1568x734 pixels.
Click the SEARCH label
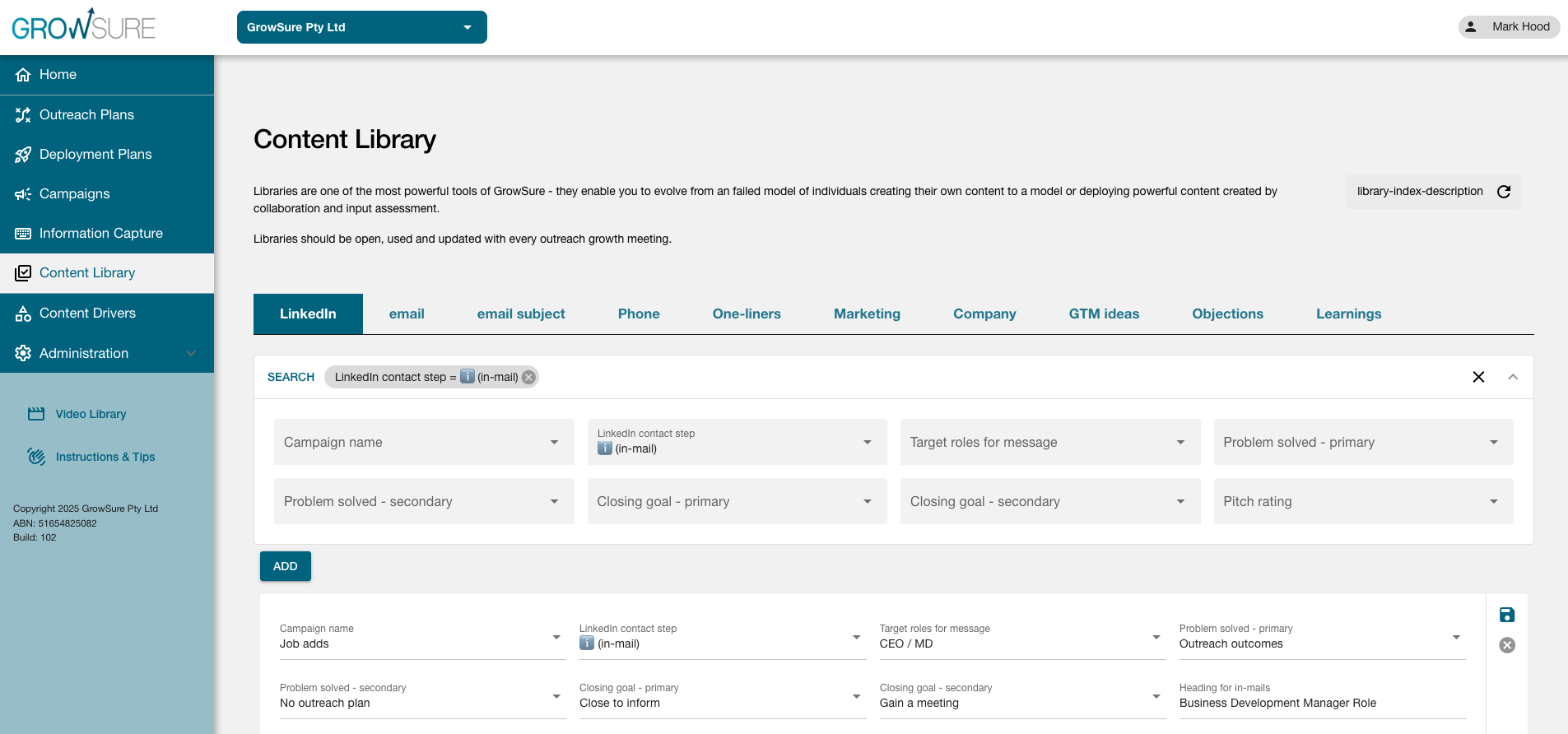291,377
